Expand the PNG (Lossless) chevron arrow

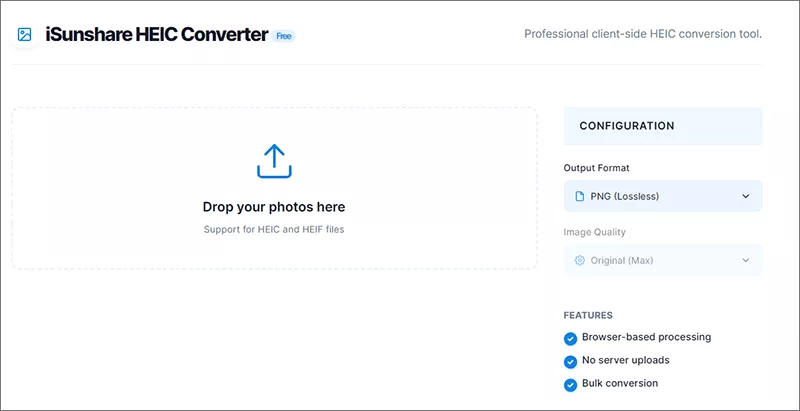(746, 196)
